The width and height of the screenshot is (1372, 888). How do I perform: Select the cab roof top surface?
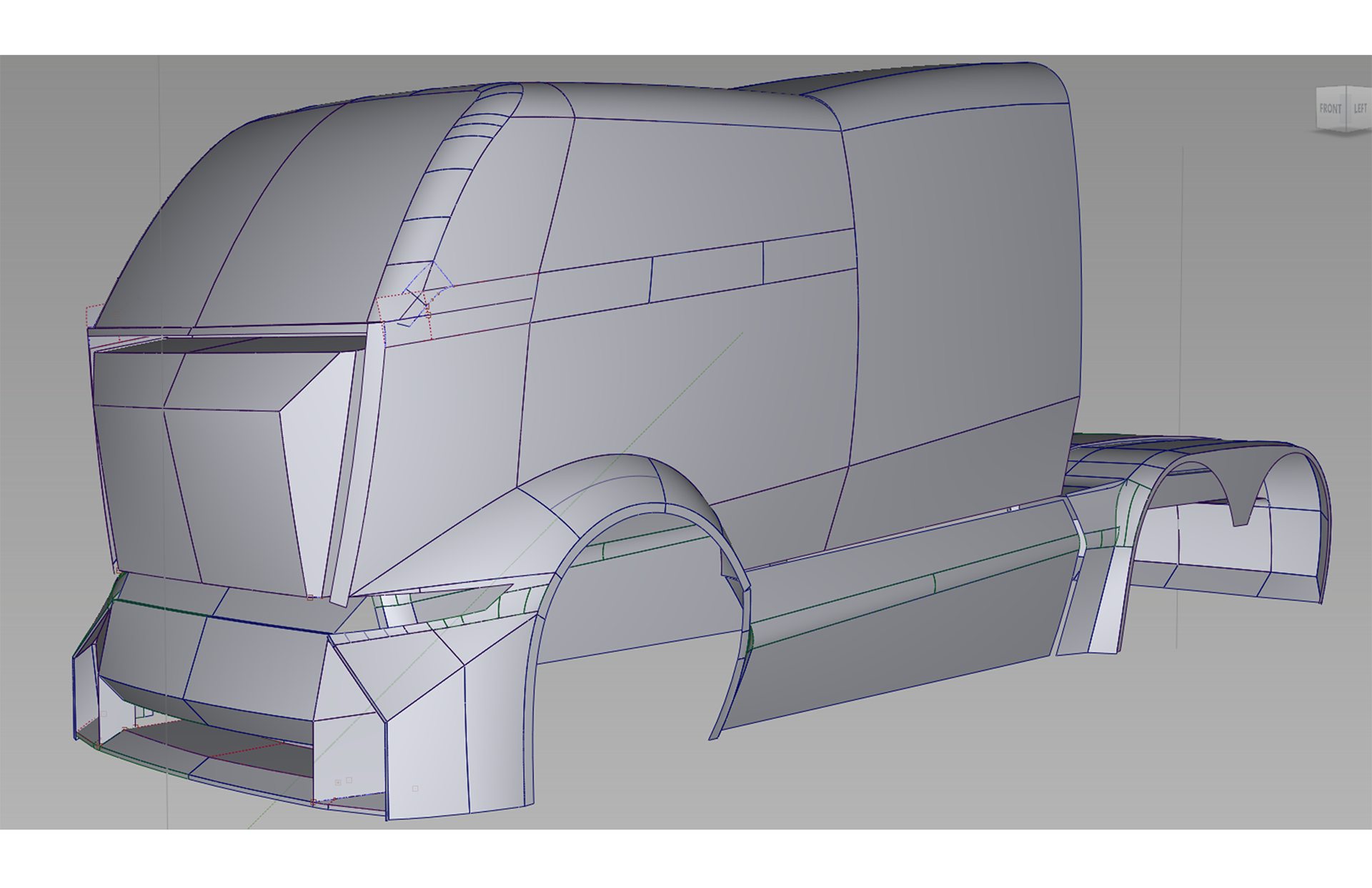click(686, 104)
